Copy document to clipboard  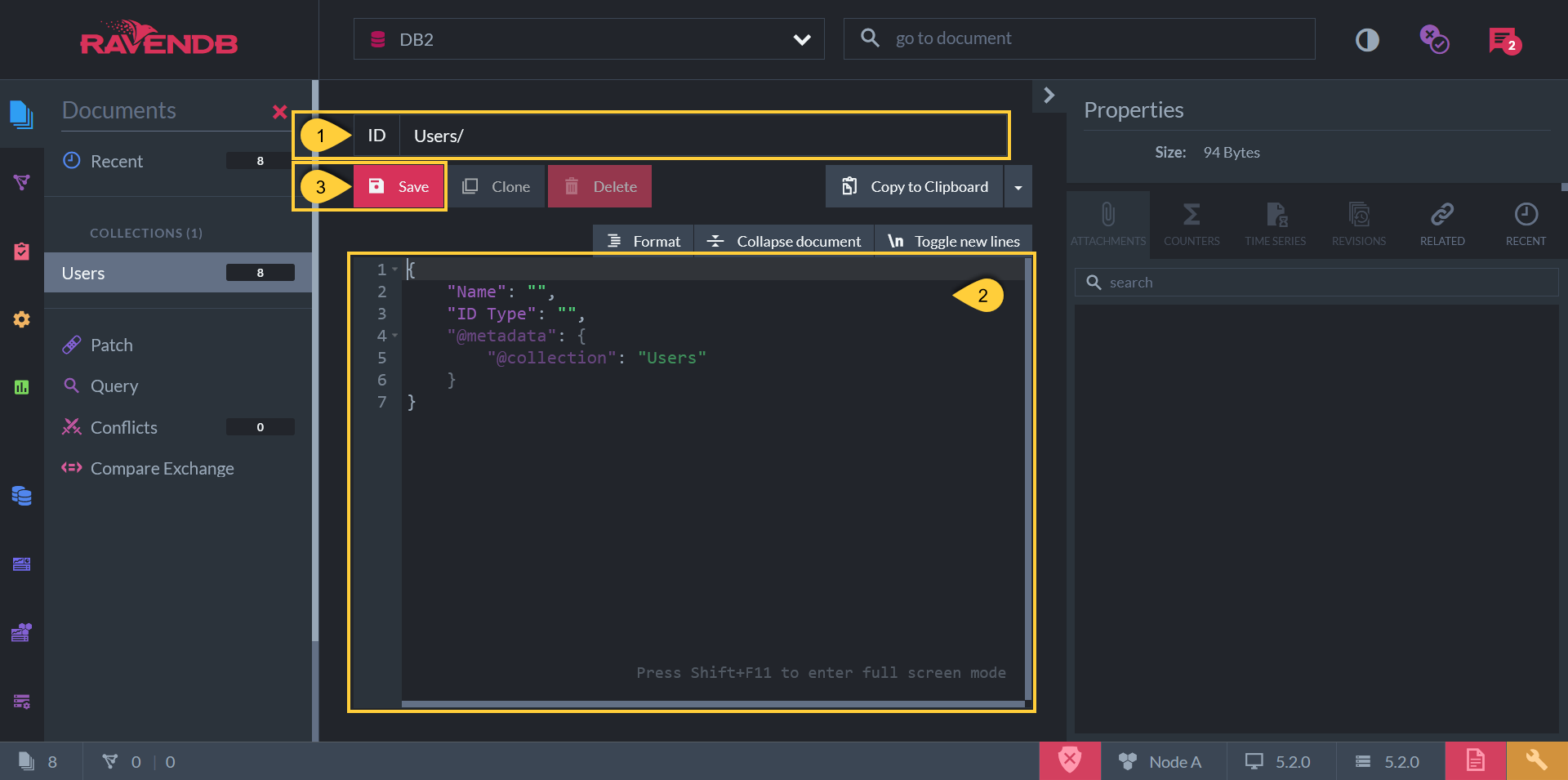point(915,187)
